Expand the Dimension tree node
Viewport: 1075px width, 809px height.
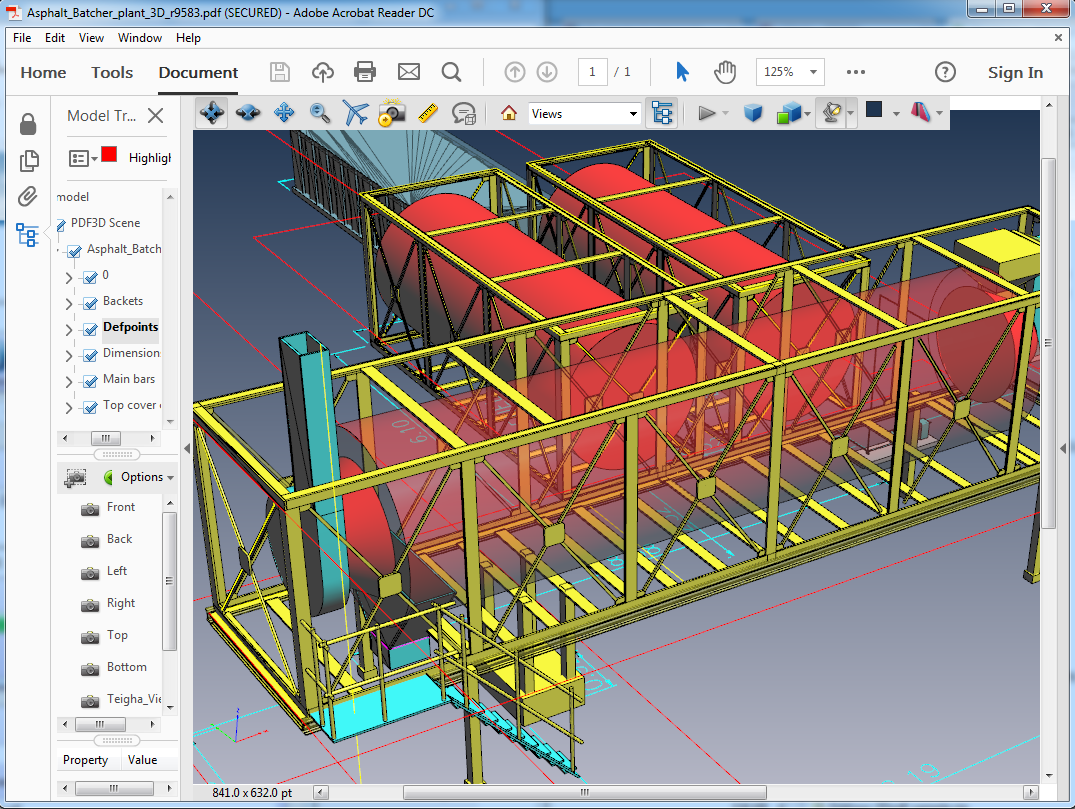[69, 355]
